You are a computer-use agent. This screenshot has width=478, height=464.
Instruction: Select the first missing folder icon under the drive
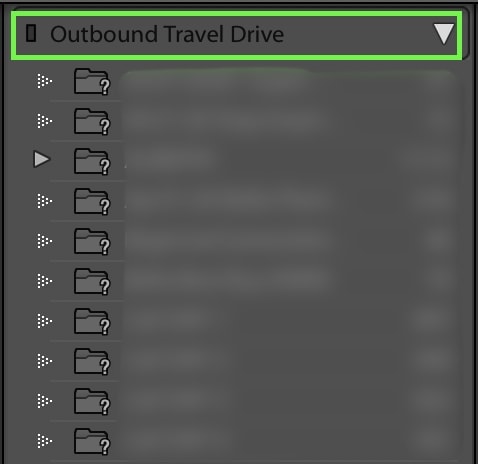[92, 82]
